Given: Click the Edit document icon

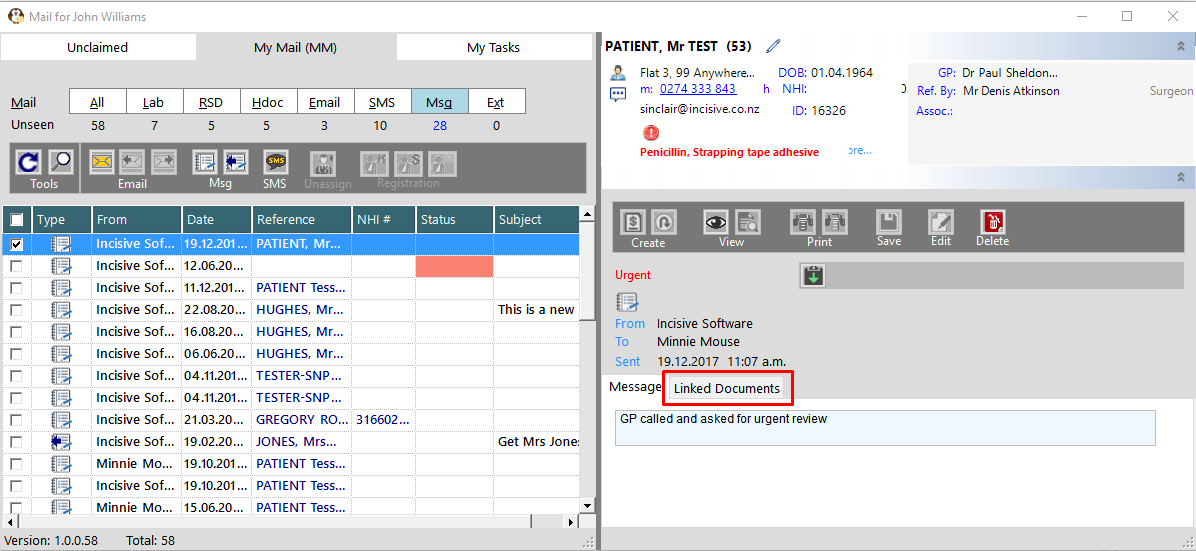Looking at the screenshot, I should point(940,222).
